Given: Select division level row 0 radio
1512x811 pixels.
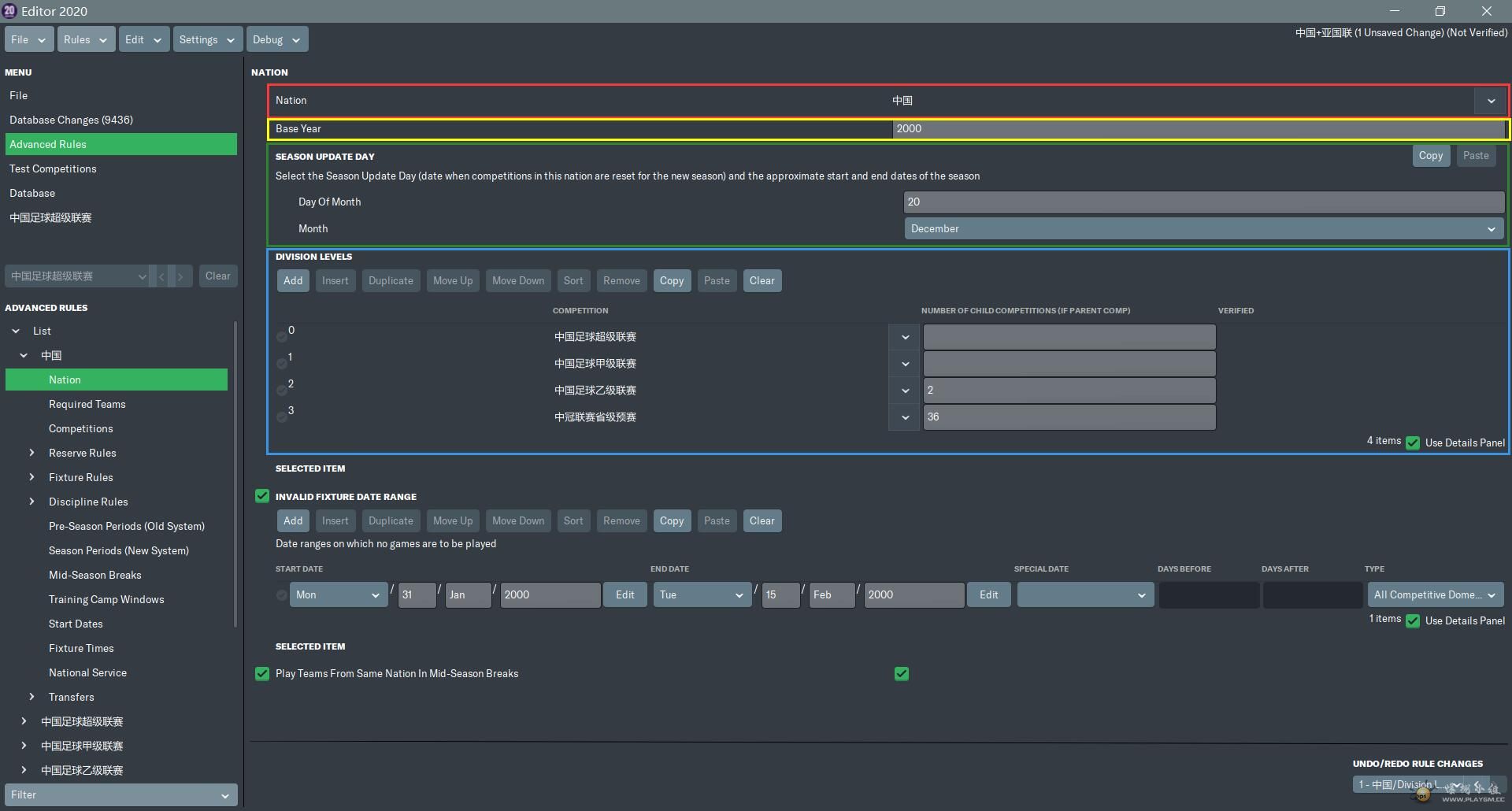Looking at the screenshot, I should pyautogui.click(x=282, y=337).
